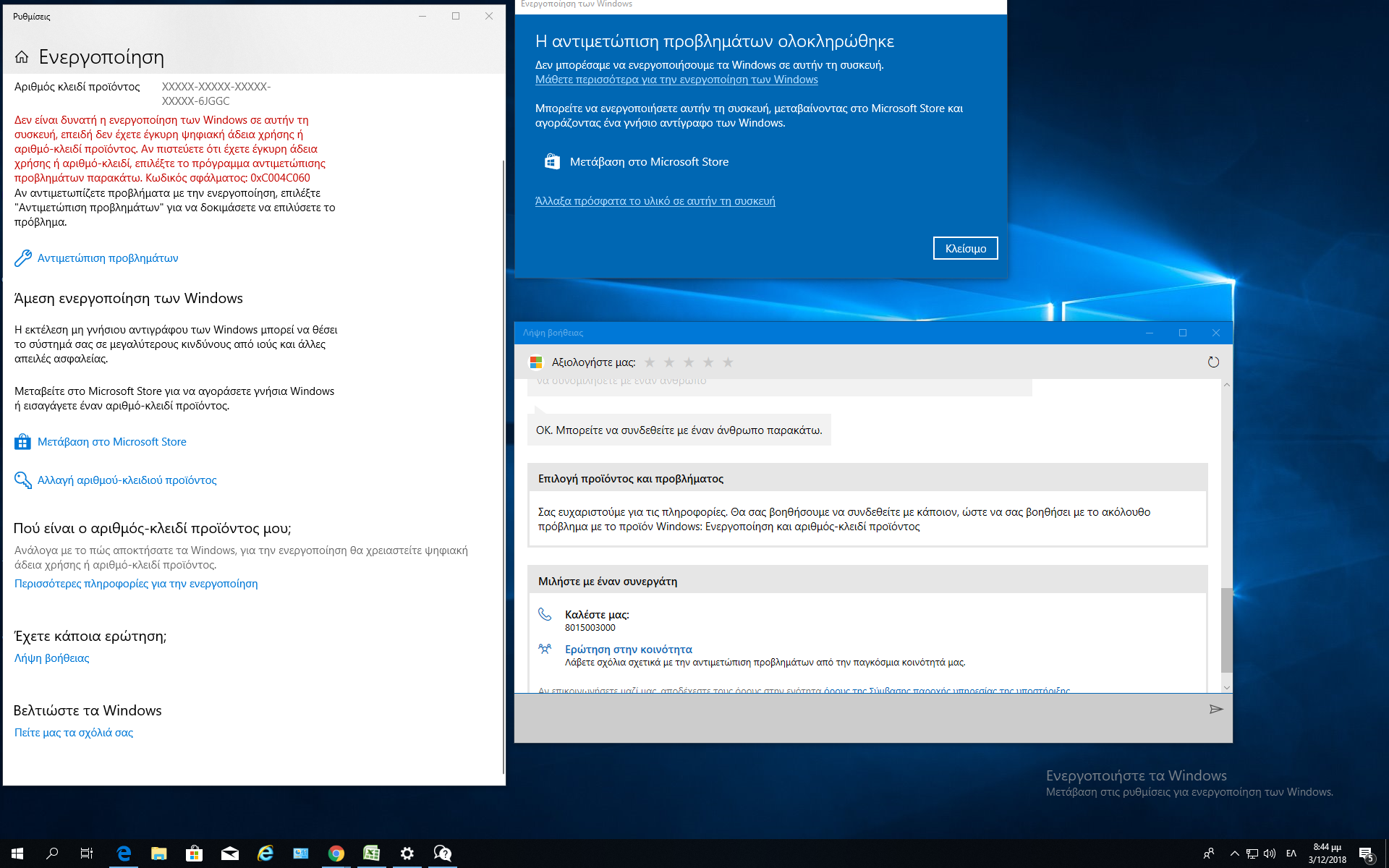
Task: Click the Get Help chat scrollbar thumb
Action: 1226,630
